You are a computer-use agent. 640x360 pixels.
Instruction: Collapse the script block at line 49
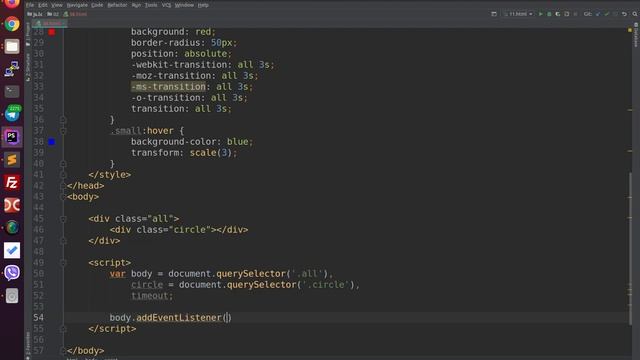coord(63,263)
